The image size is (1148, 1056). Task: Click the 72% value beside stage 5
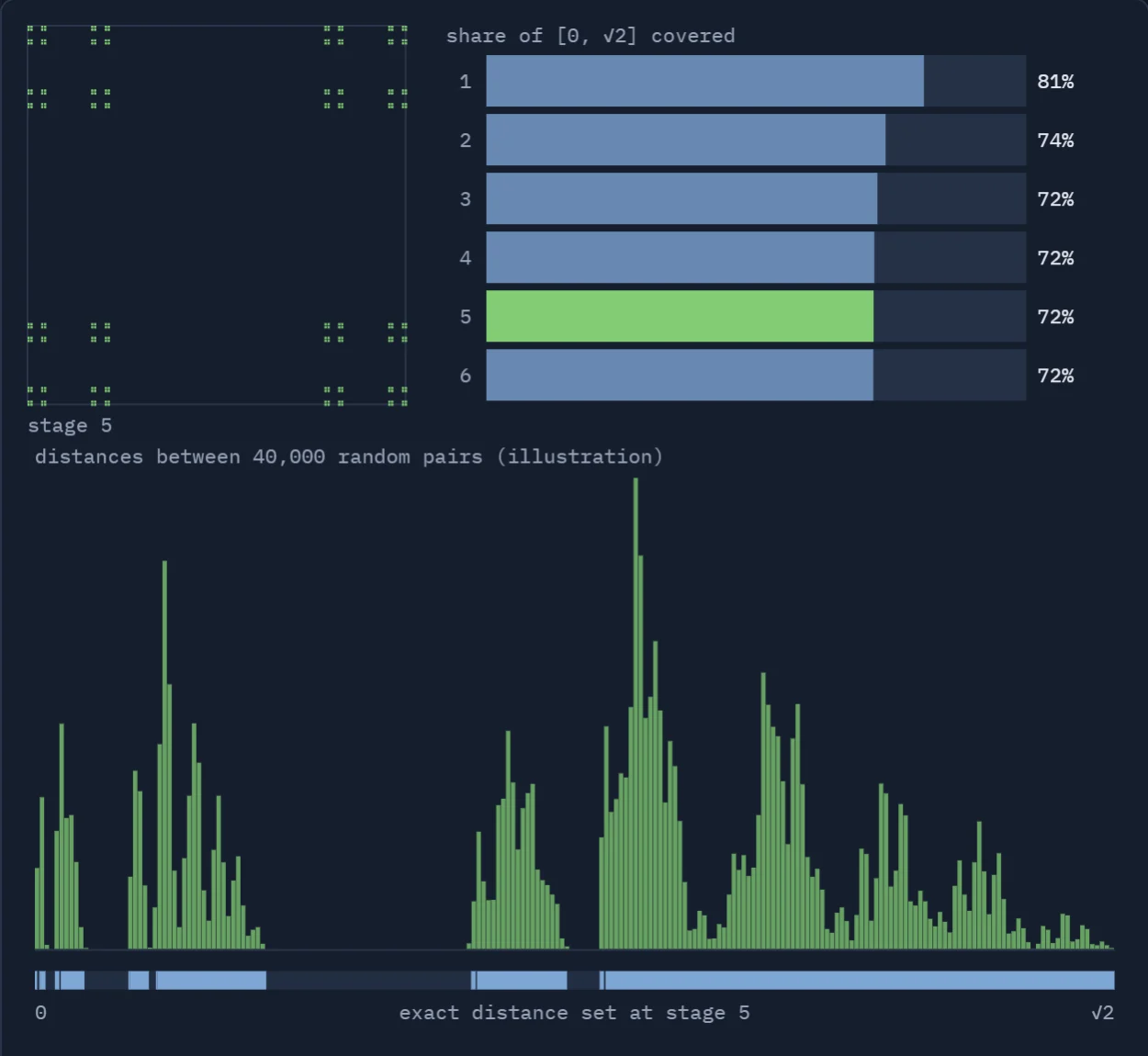click(1055, 317)
